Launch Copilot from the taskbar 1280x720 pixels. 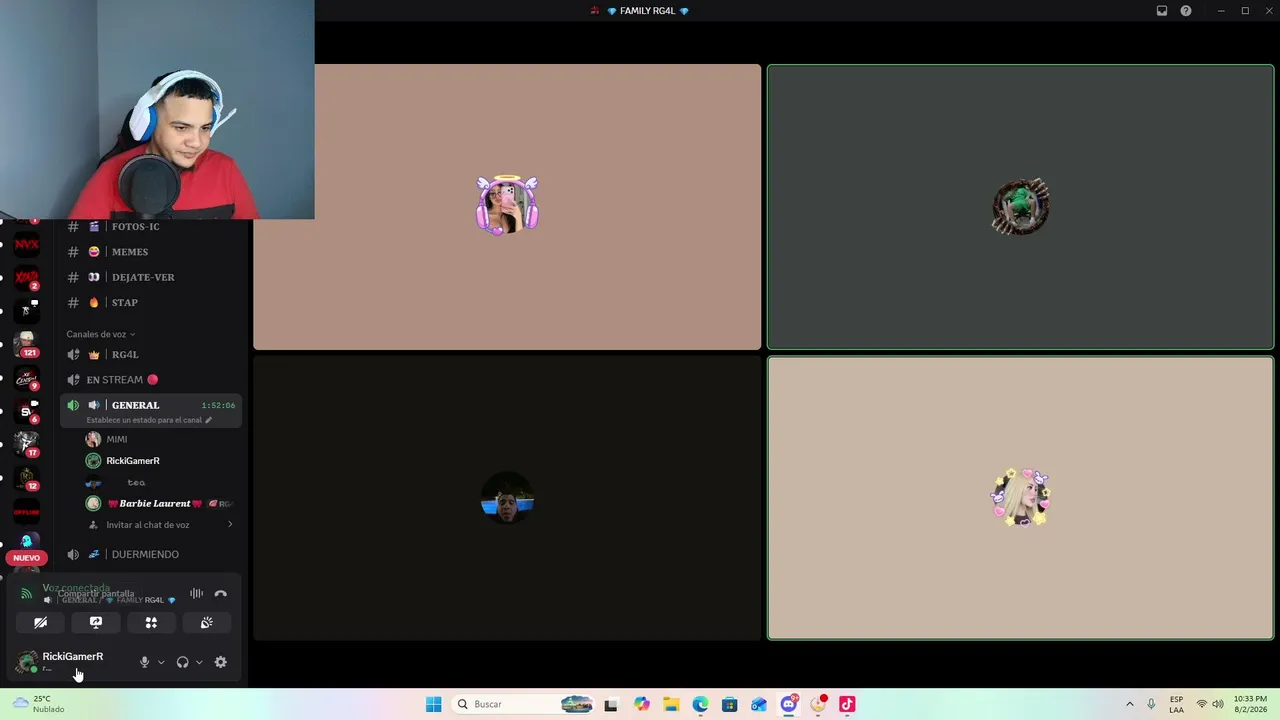point(641,704)
